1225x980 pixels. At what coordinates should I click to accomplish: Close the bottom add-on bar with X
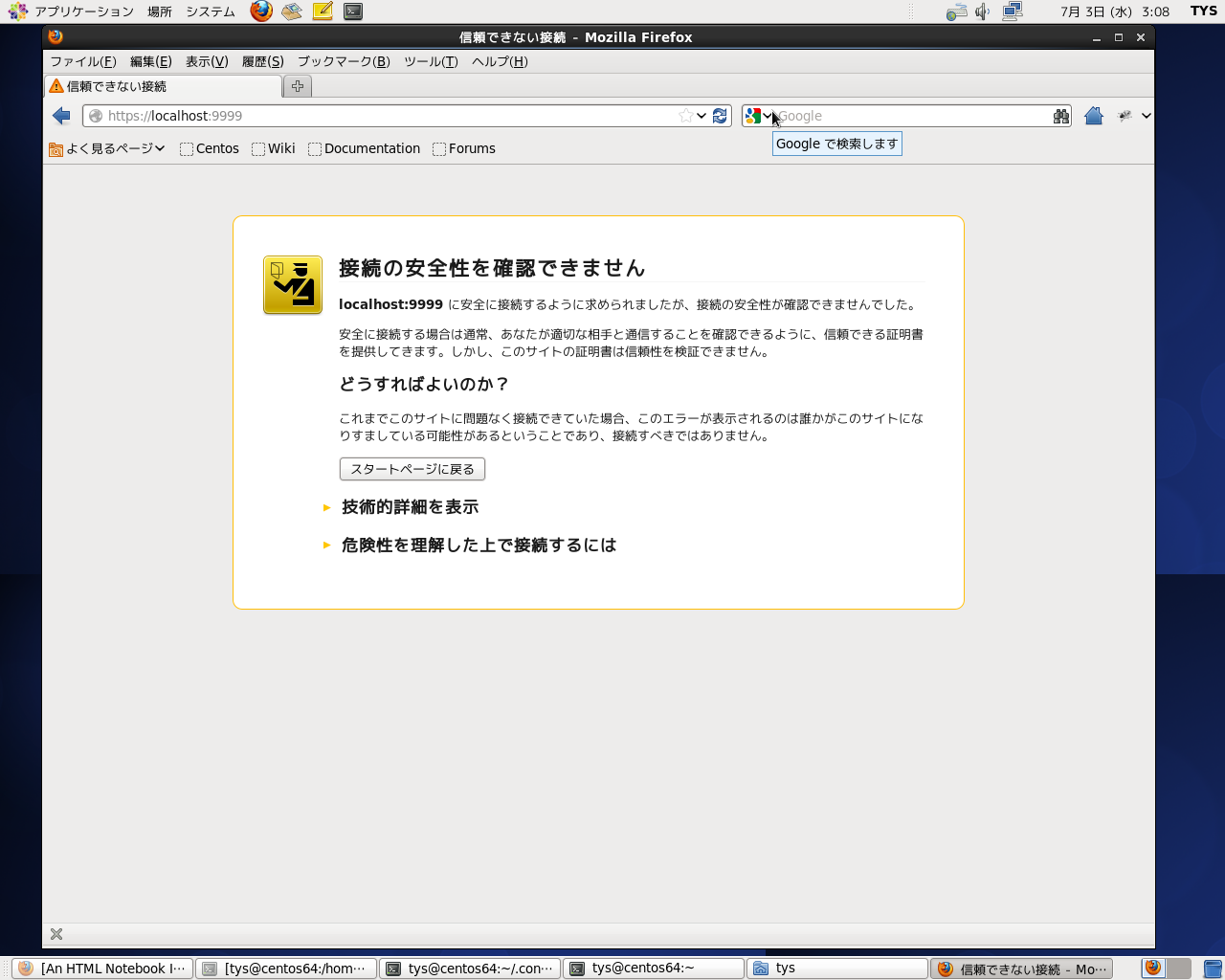tap(56, 934)
